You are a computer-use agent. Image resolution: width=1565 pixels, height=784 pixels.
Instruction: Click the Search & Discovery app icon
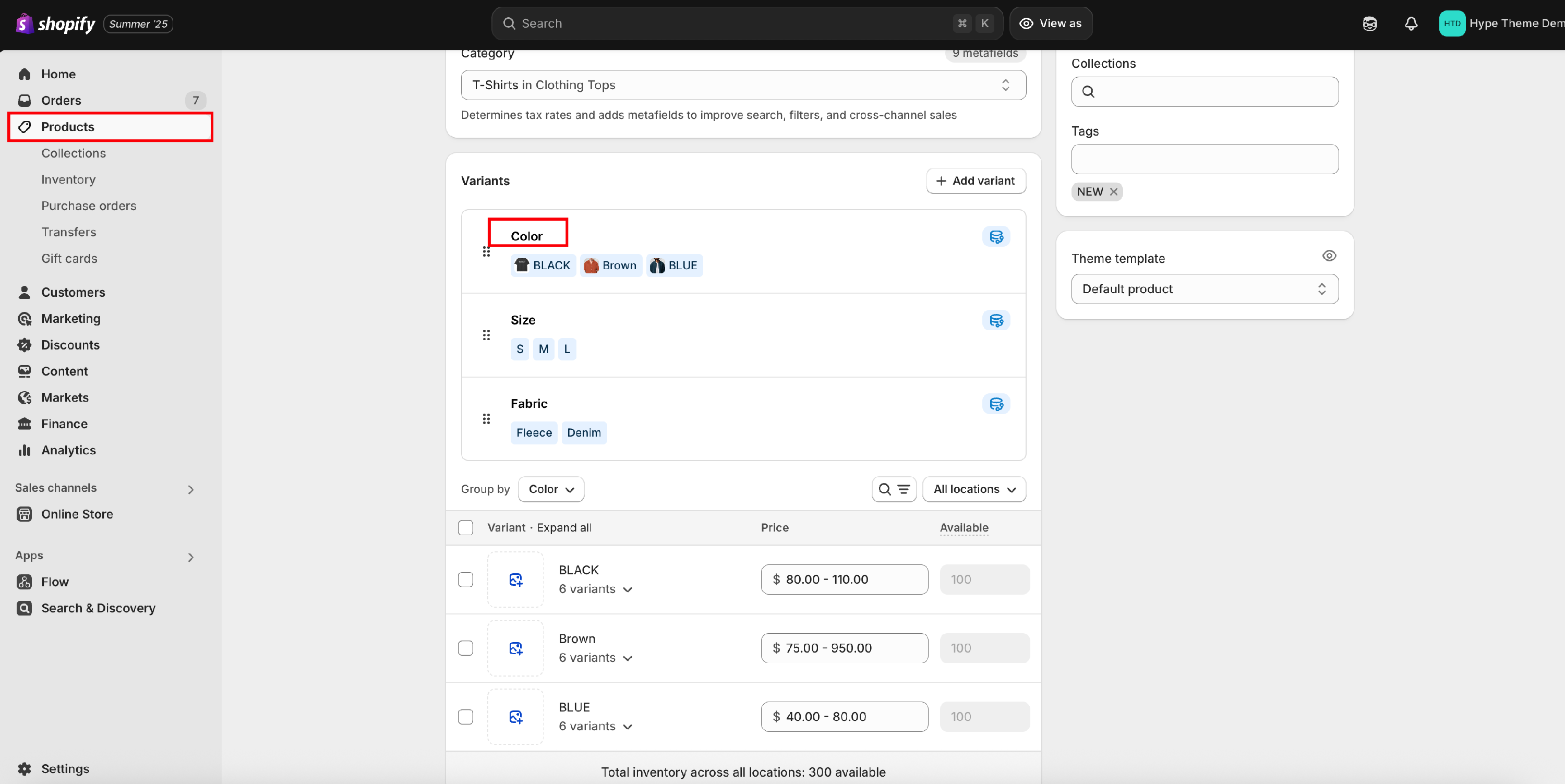click(25, 608)
